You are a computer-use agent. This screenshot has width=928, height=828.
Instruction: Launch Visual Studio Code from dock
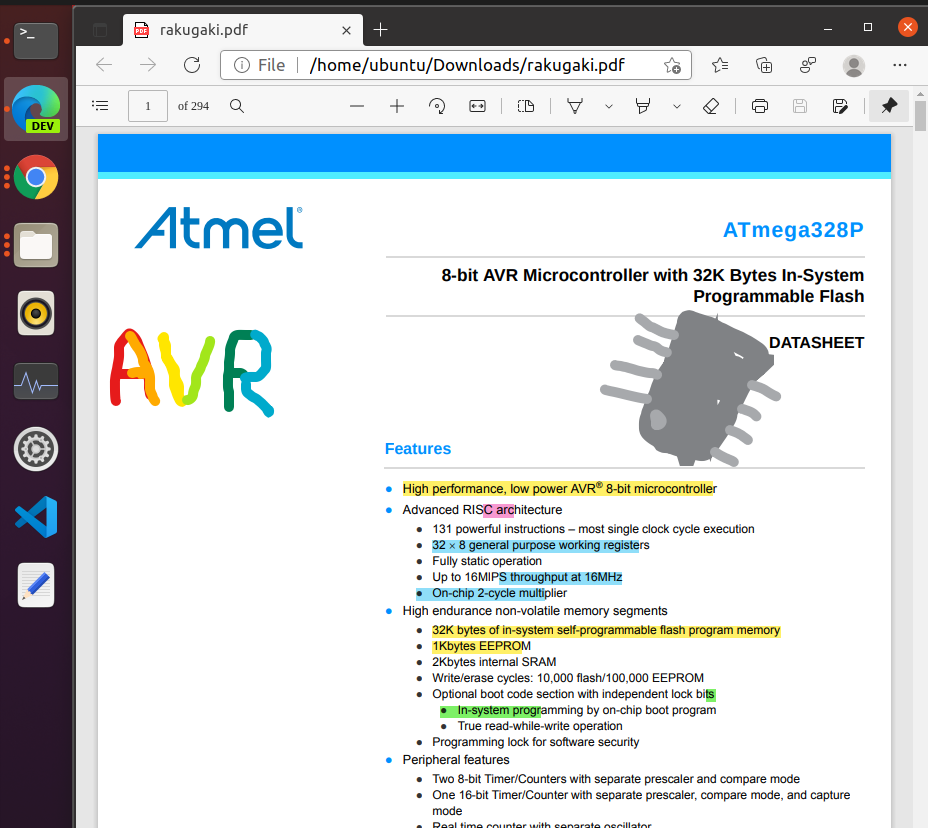pyautogui.click(x=36, y=517)
